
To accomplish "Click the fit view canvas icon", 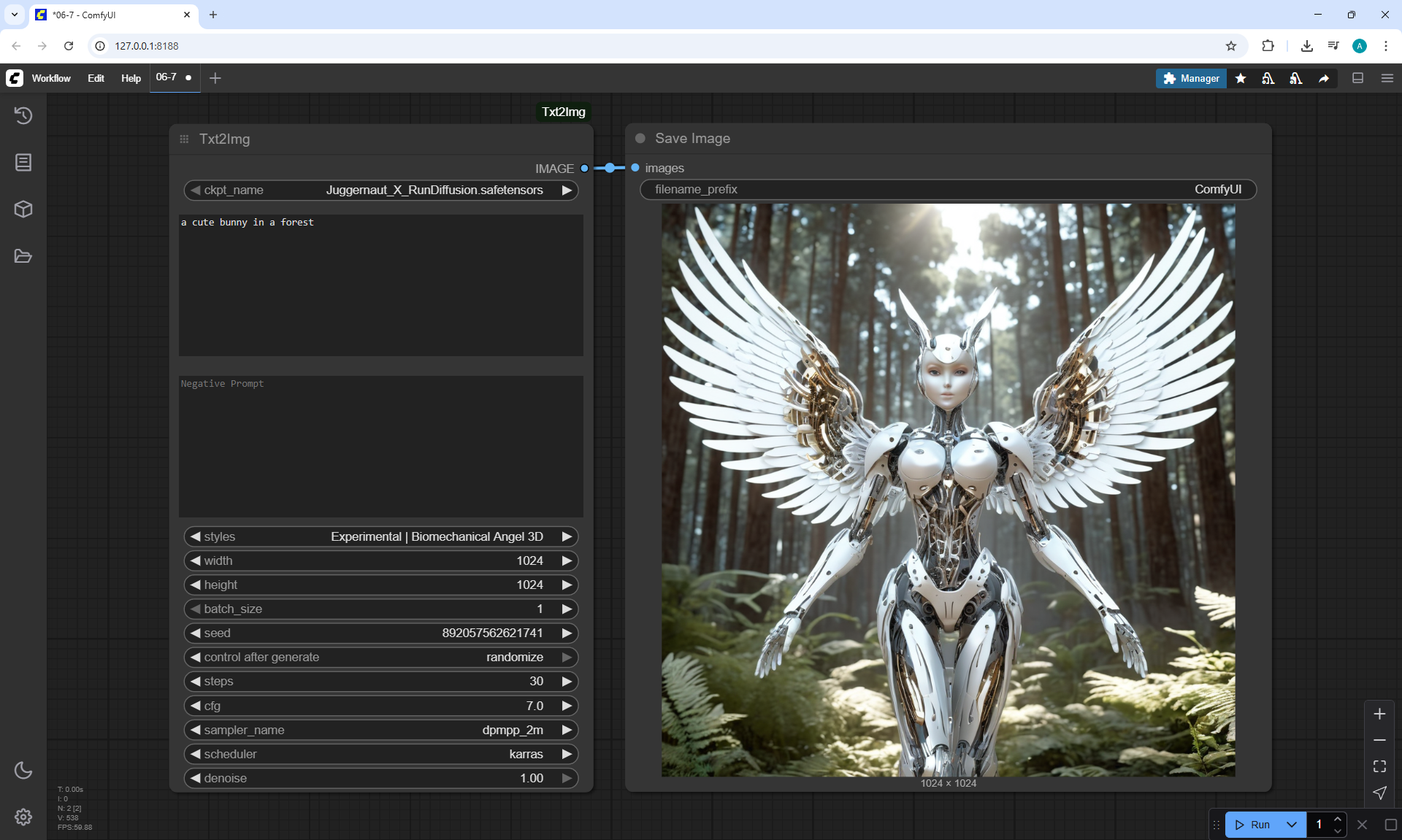I will [1379, 766].
